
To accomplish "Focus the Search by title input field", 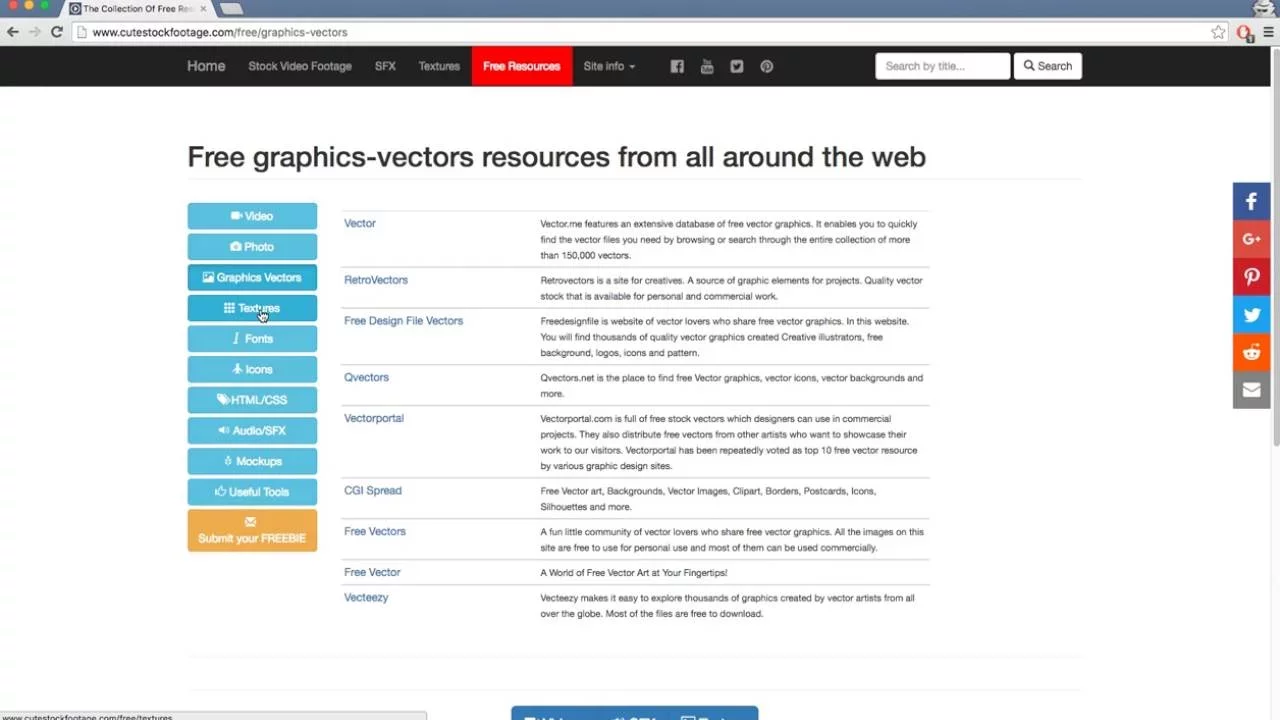I will tap(943, 66).
